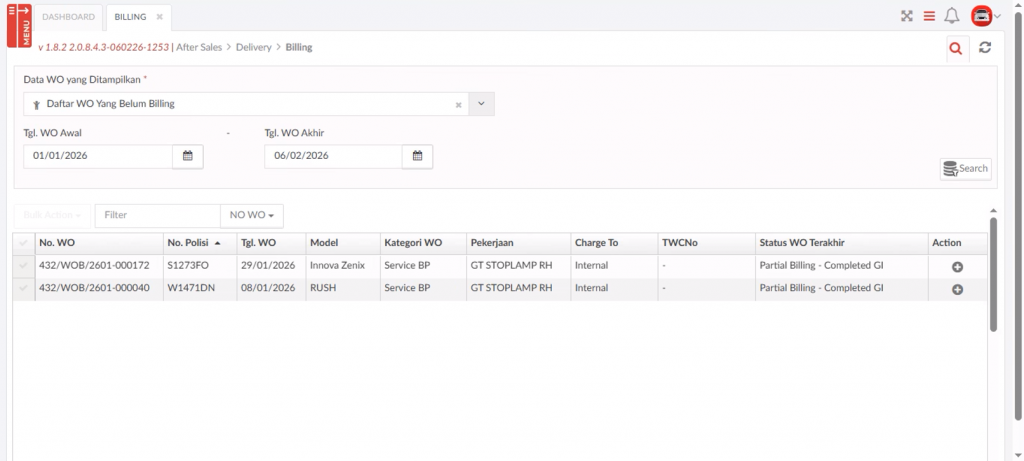Image resolution: width=1024 pixels, height=461 pixels.
Task: Click plus action for WO 000040
Action: [957, 289]
